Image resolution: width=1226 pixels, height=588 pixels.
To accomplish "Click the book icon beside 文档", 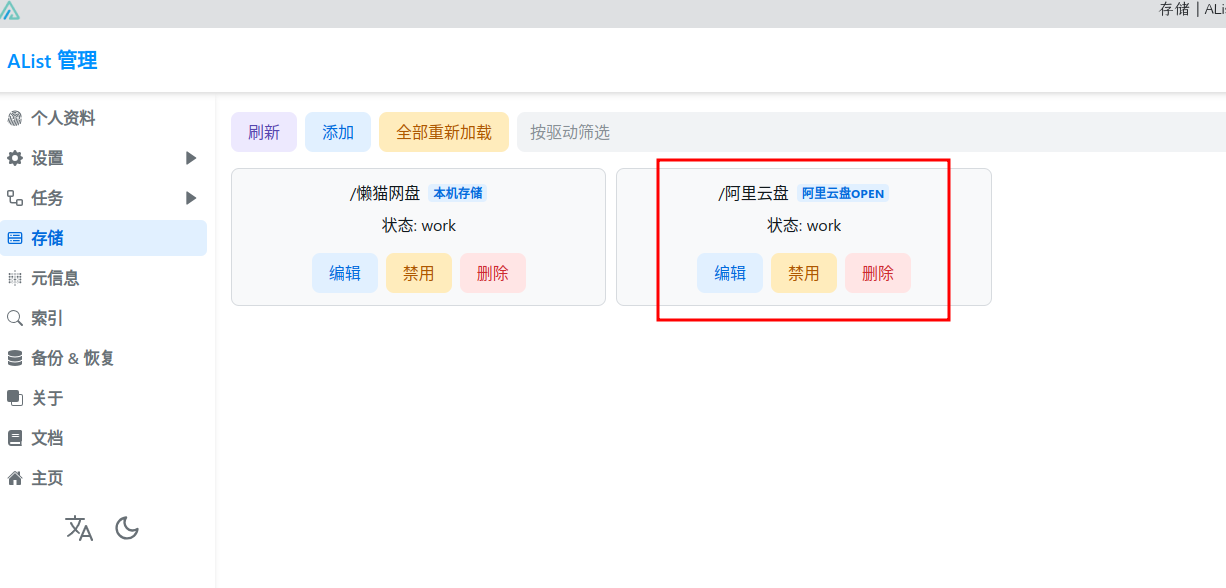I will (15, 438).
